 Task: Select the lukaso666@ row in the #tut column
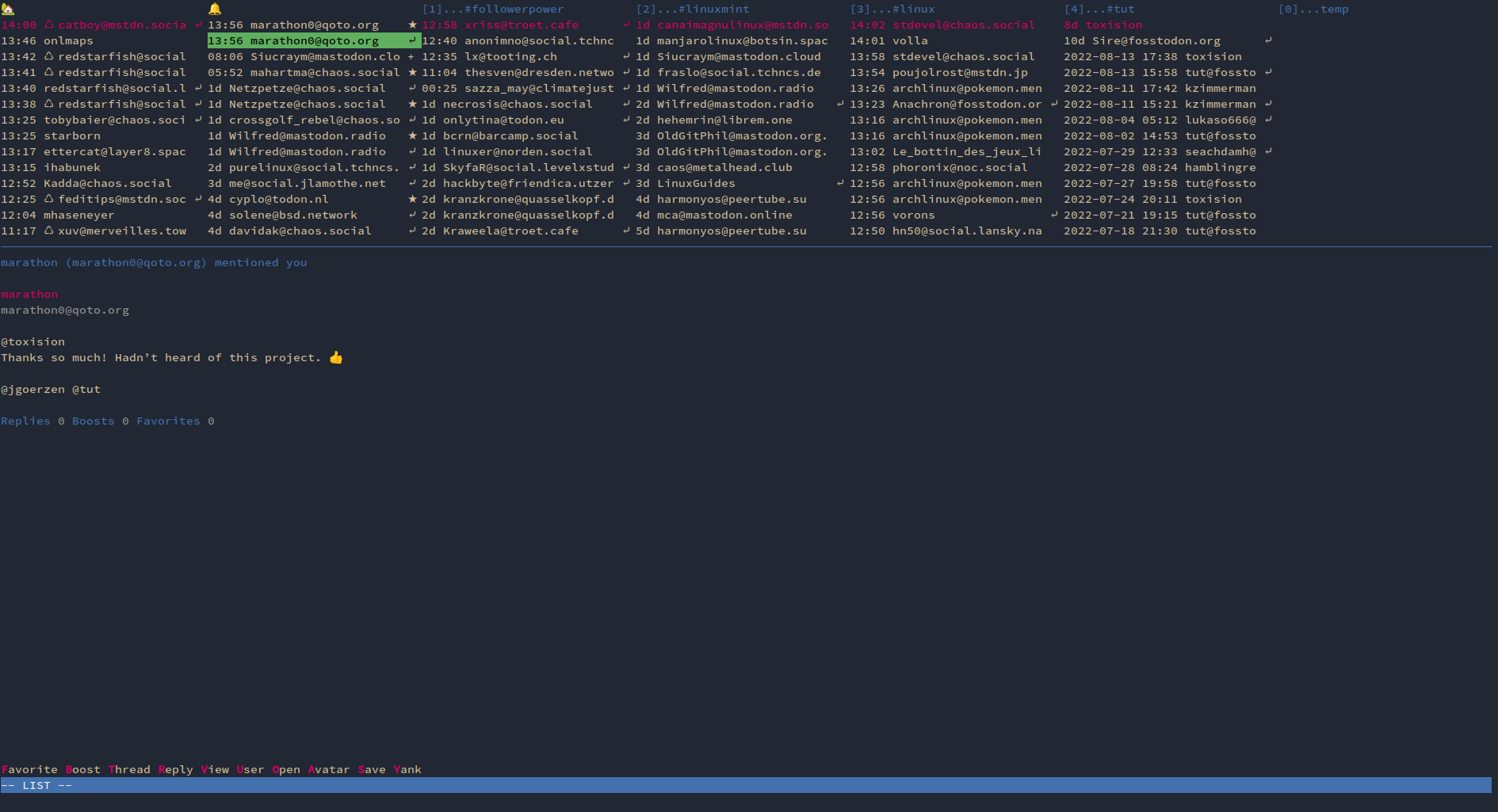(x=1169, y=120)
